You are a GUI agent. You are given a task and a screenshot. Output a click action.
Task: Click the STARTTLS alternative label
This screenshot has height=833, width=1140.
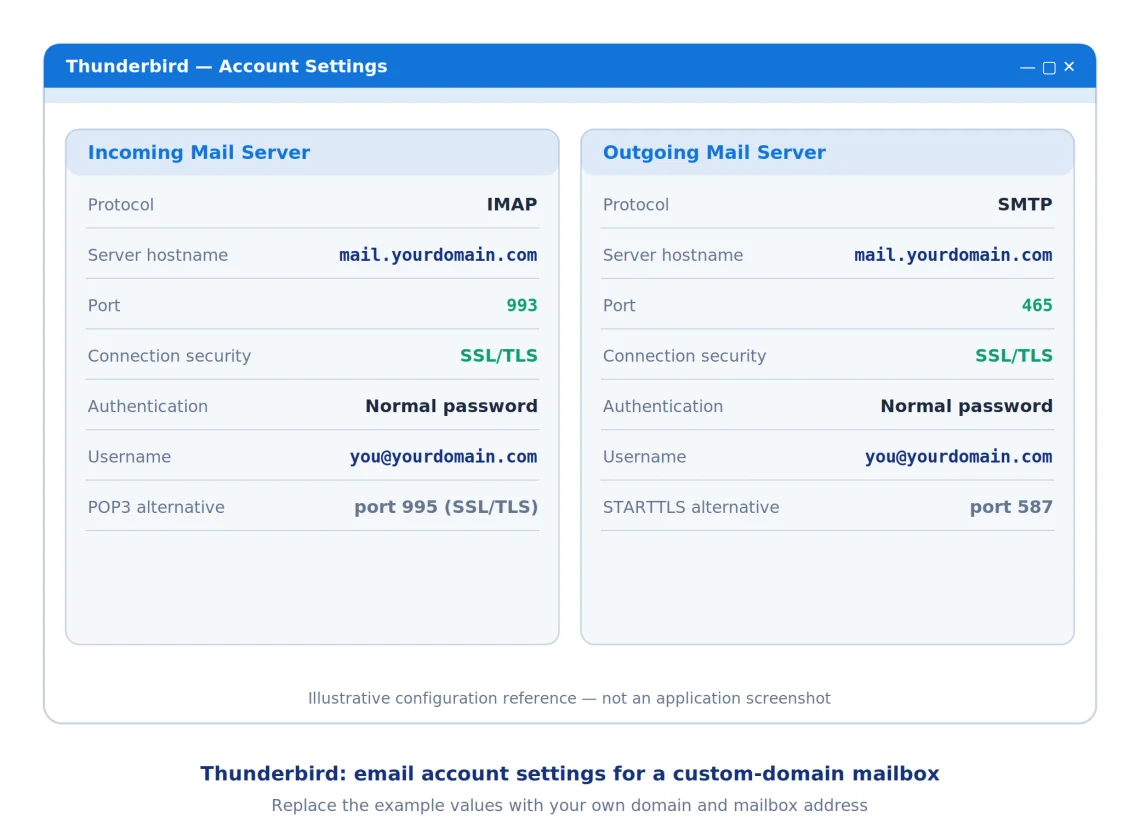point(691,507)
